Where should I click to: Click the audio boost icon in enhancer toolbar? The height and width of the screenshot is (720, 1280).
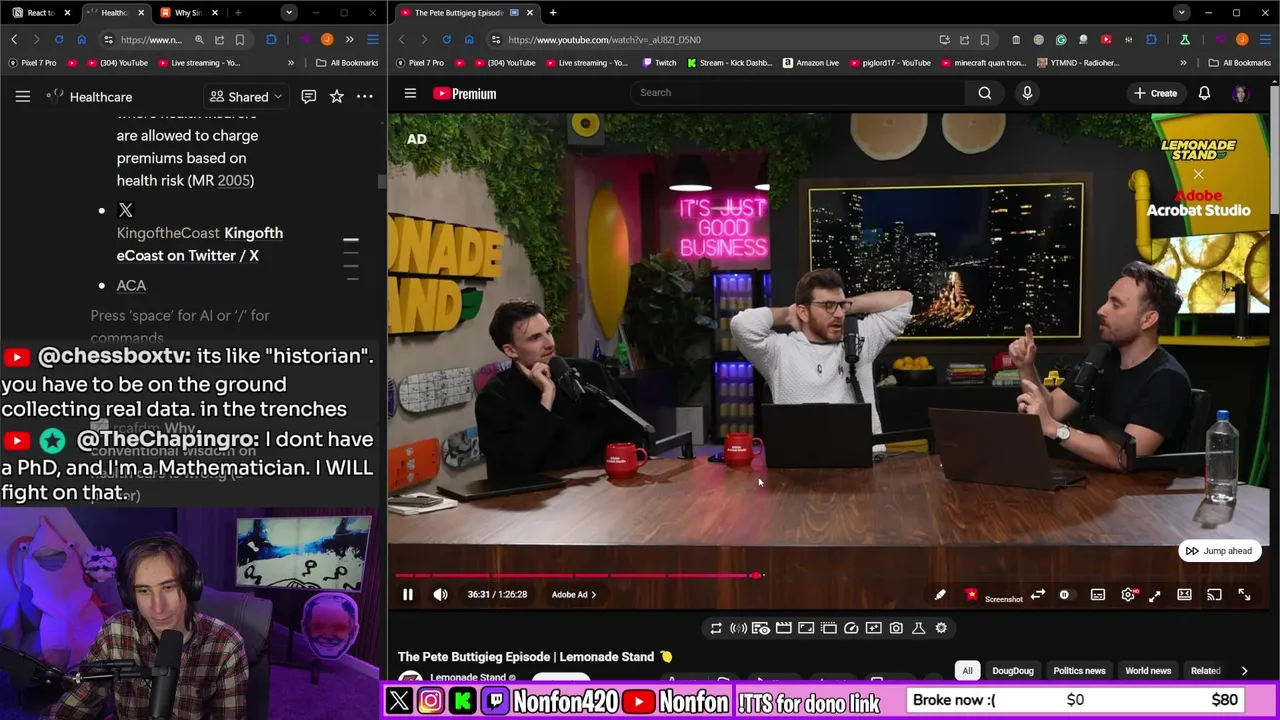[738, 628]
